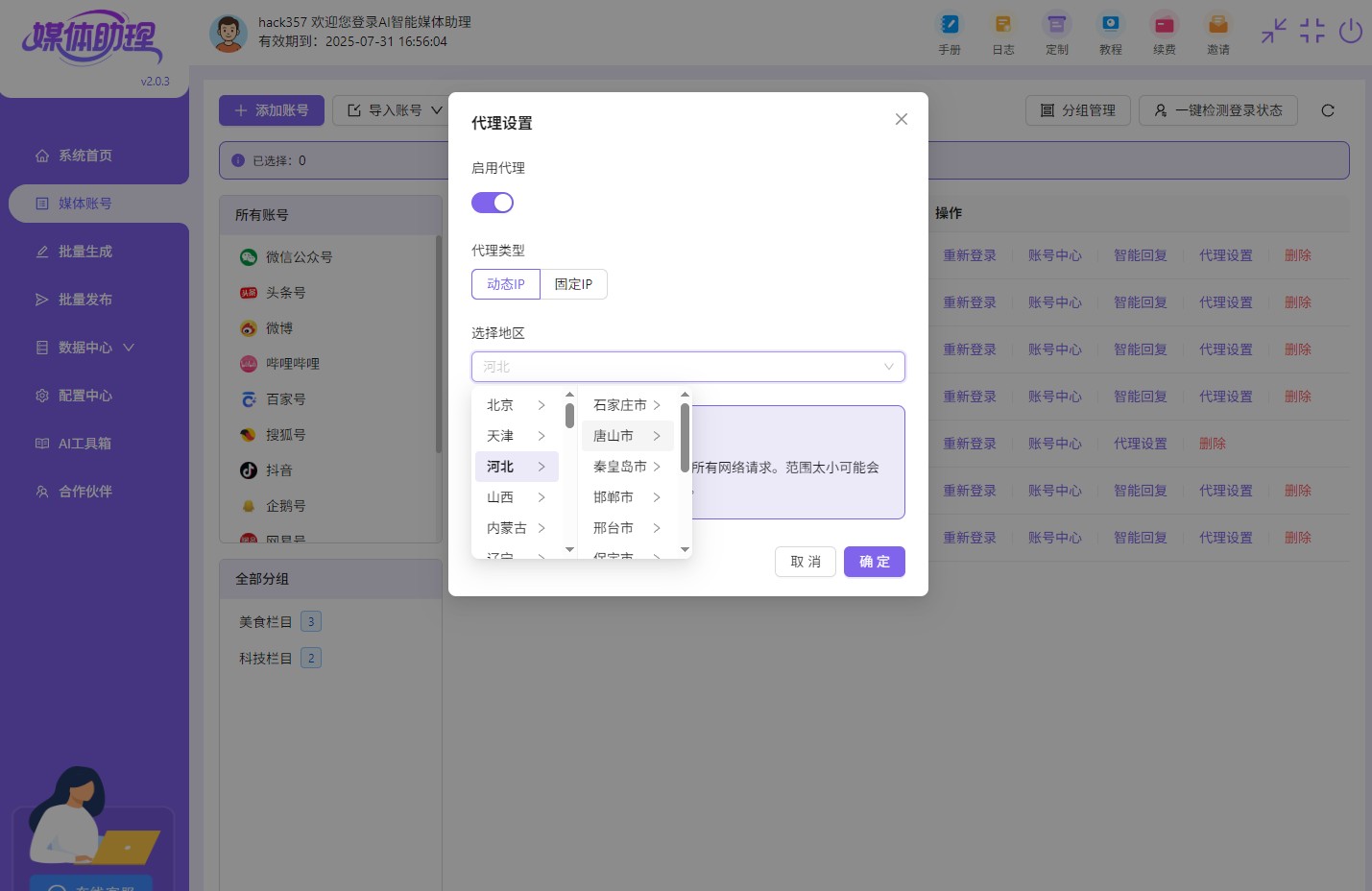
Task: Open the 导入账号 dropdown
Action: pyautogui.click(x=395, y=110)
